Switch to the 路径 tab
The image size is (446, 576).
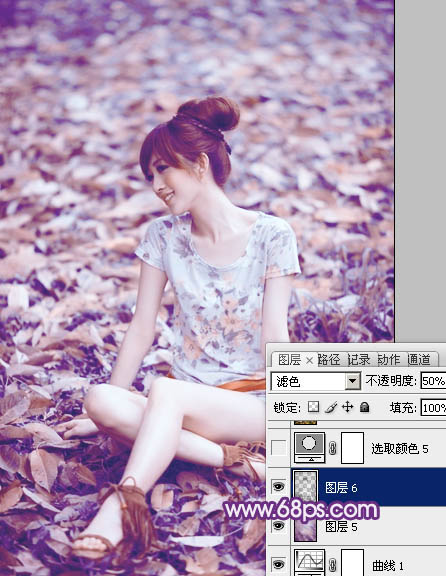point(329,360)
